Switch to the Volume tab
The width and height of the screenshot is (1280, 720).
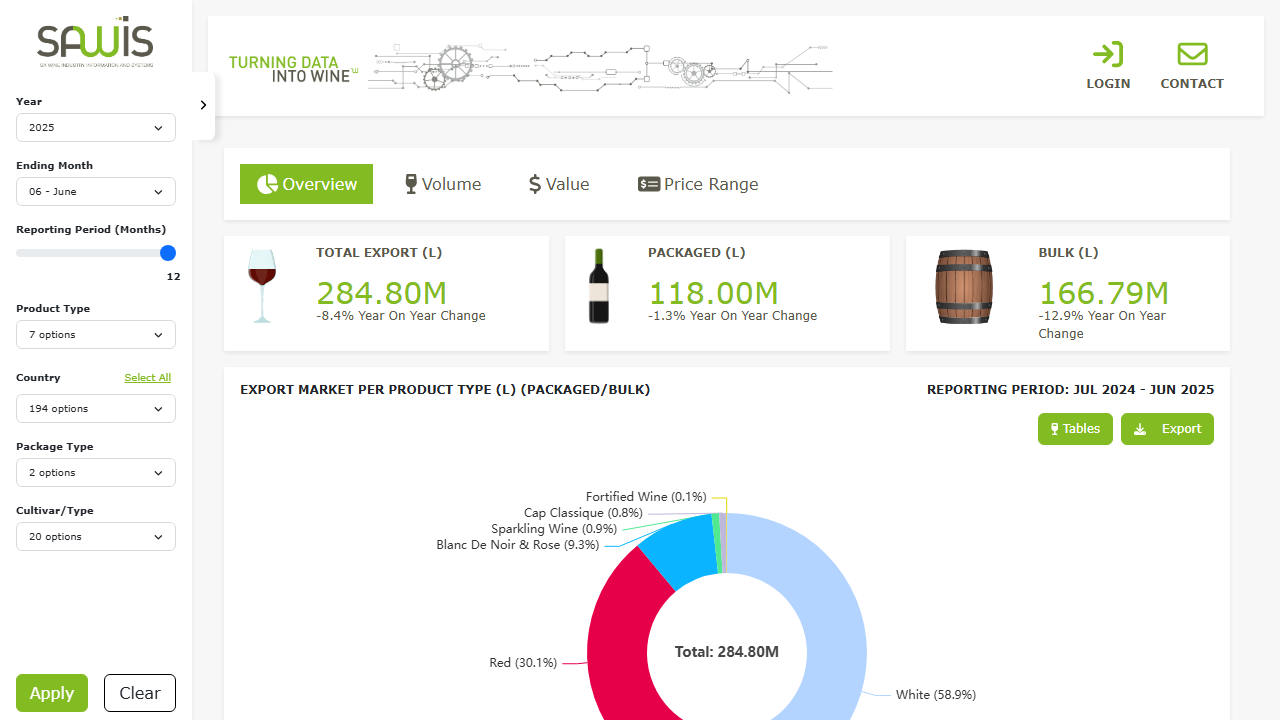click(443, 184)
